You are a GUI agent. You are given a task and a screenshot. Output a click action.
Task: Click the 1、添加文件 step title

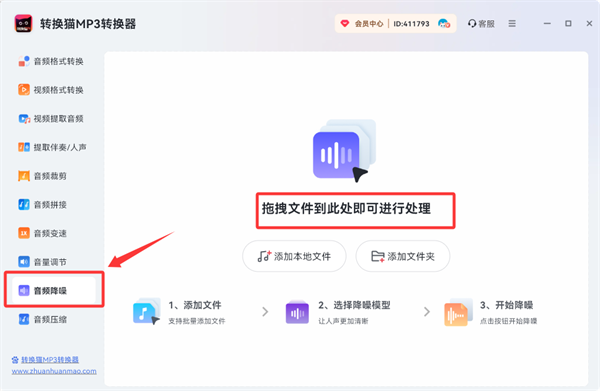coord(195,305)
